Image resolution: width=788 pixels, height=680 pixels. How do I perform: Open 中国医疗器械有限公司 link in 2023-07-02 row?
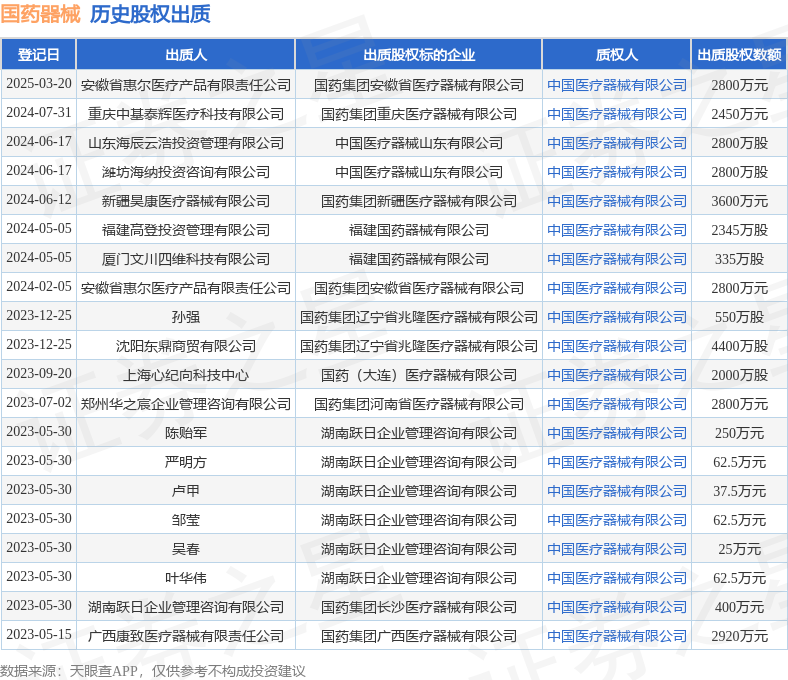tap(617, 404)
